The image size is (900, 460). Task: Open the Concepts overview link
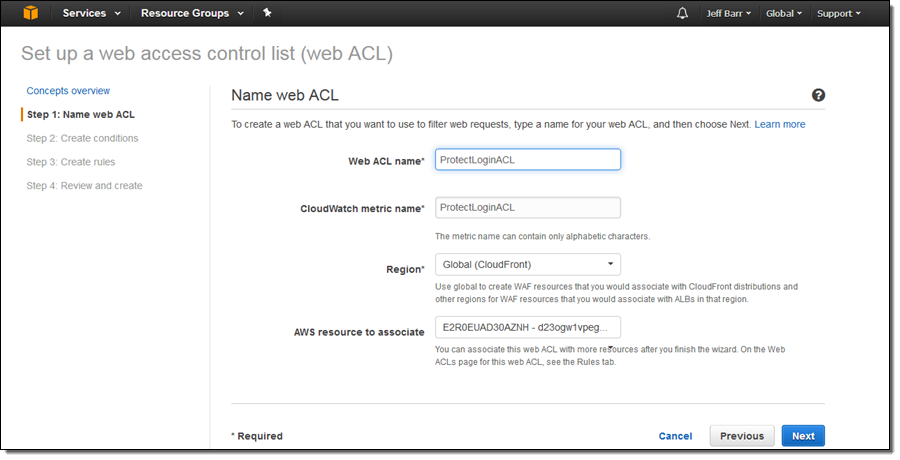coord(68,91)
